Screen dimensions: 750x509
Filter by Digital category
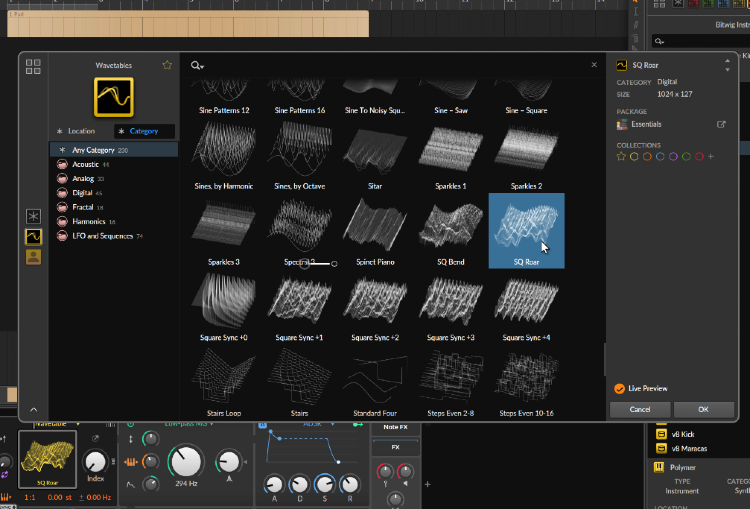[x=114, y=193]
